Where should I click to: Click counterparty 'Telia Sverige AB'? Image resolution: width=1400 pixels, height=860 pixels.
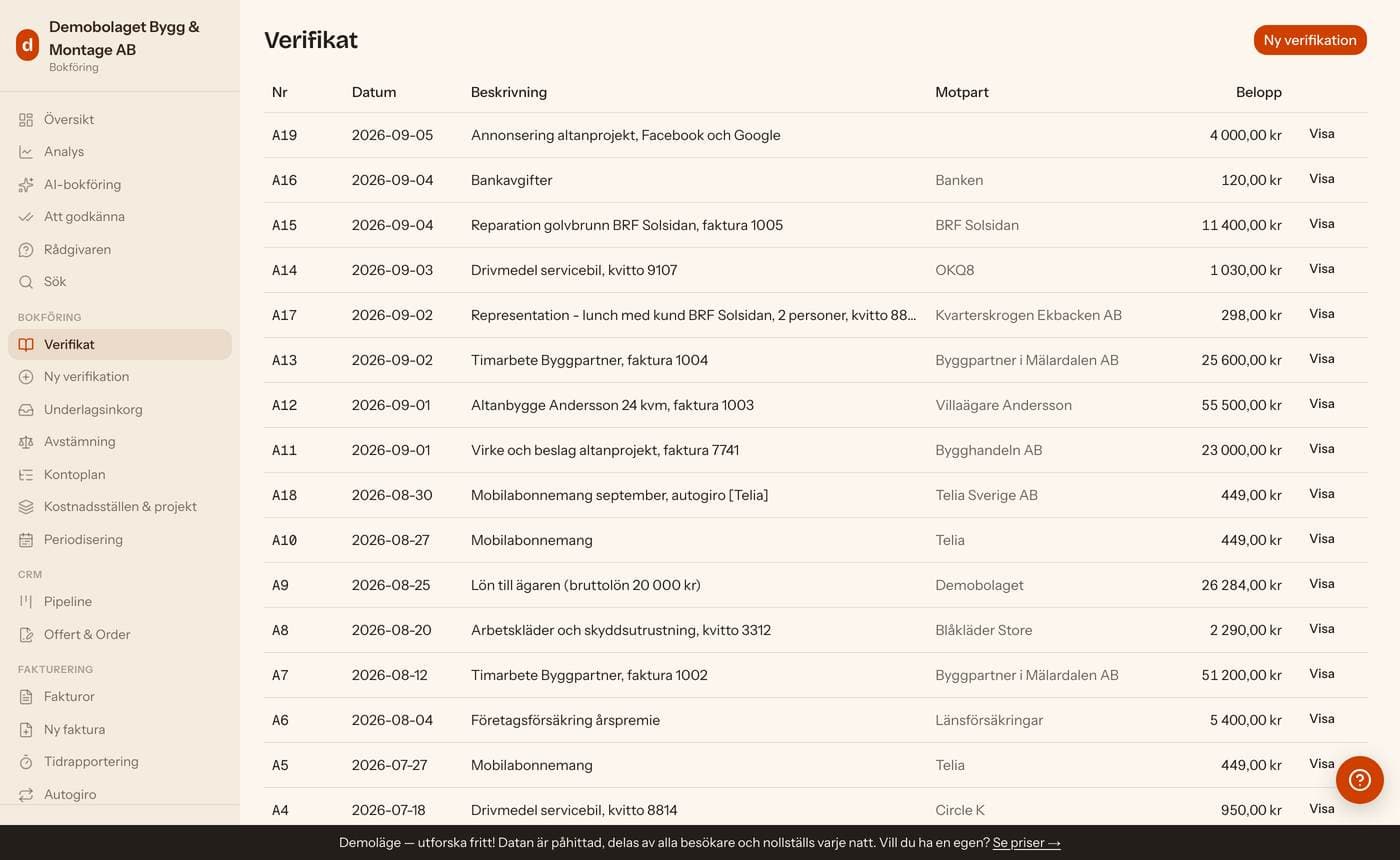point(987,495)
